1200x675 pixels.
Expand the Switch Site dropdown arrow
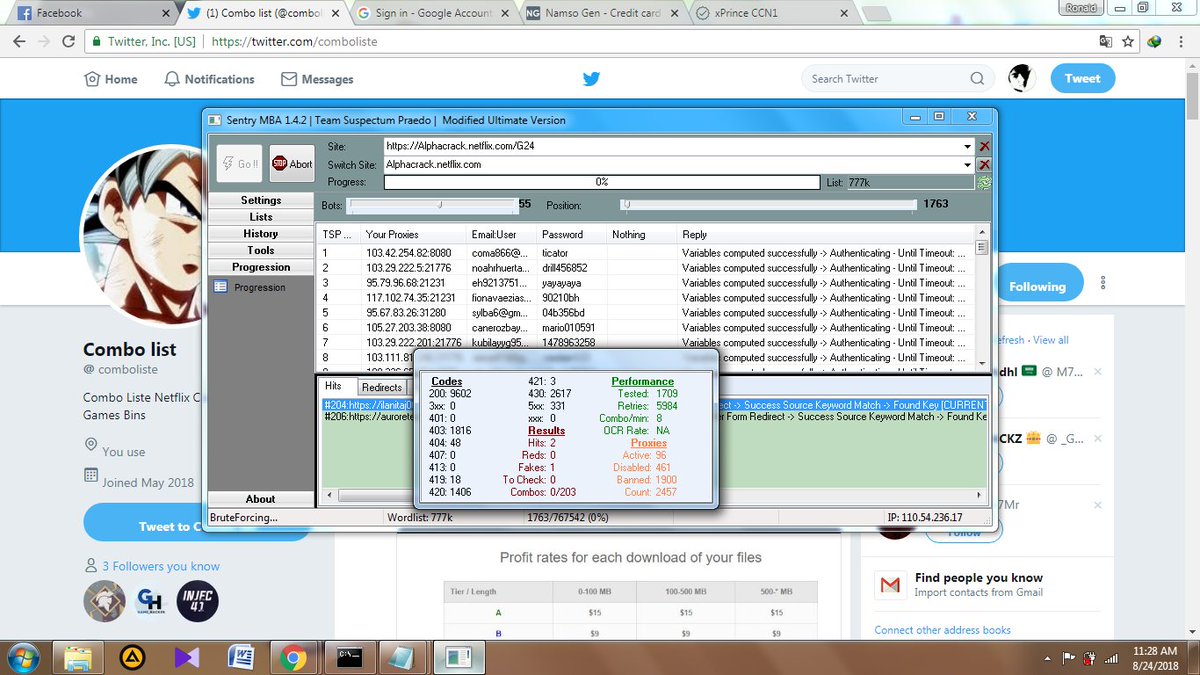[967, 164]
